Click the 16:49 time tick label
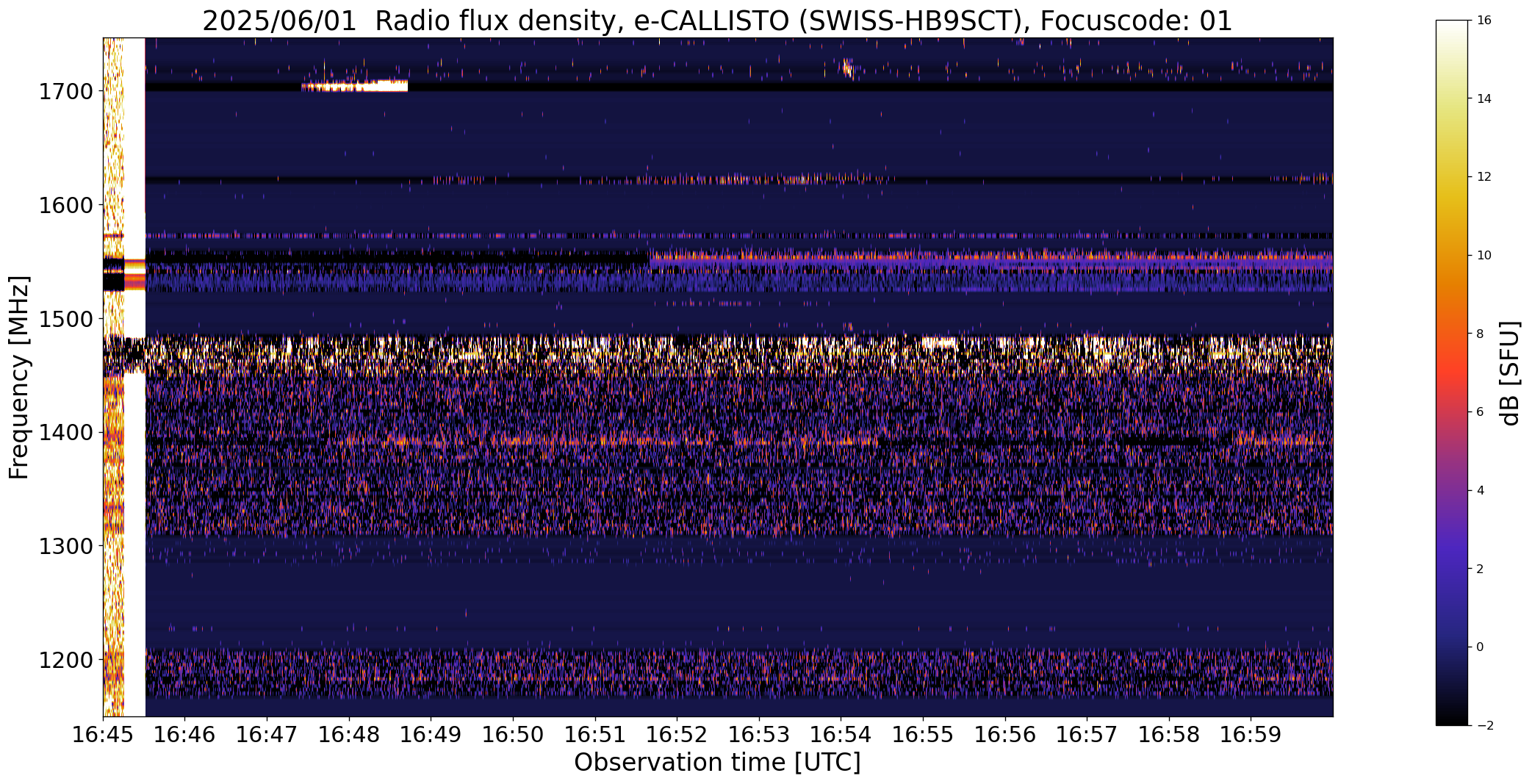This screenshot has height=784, width=1532. click(431, 735)
